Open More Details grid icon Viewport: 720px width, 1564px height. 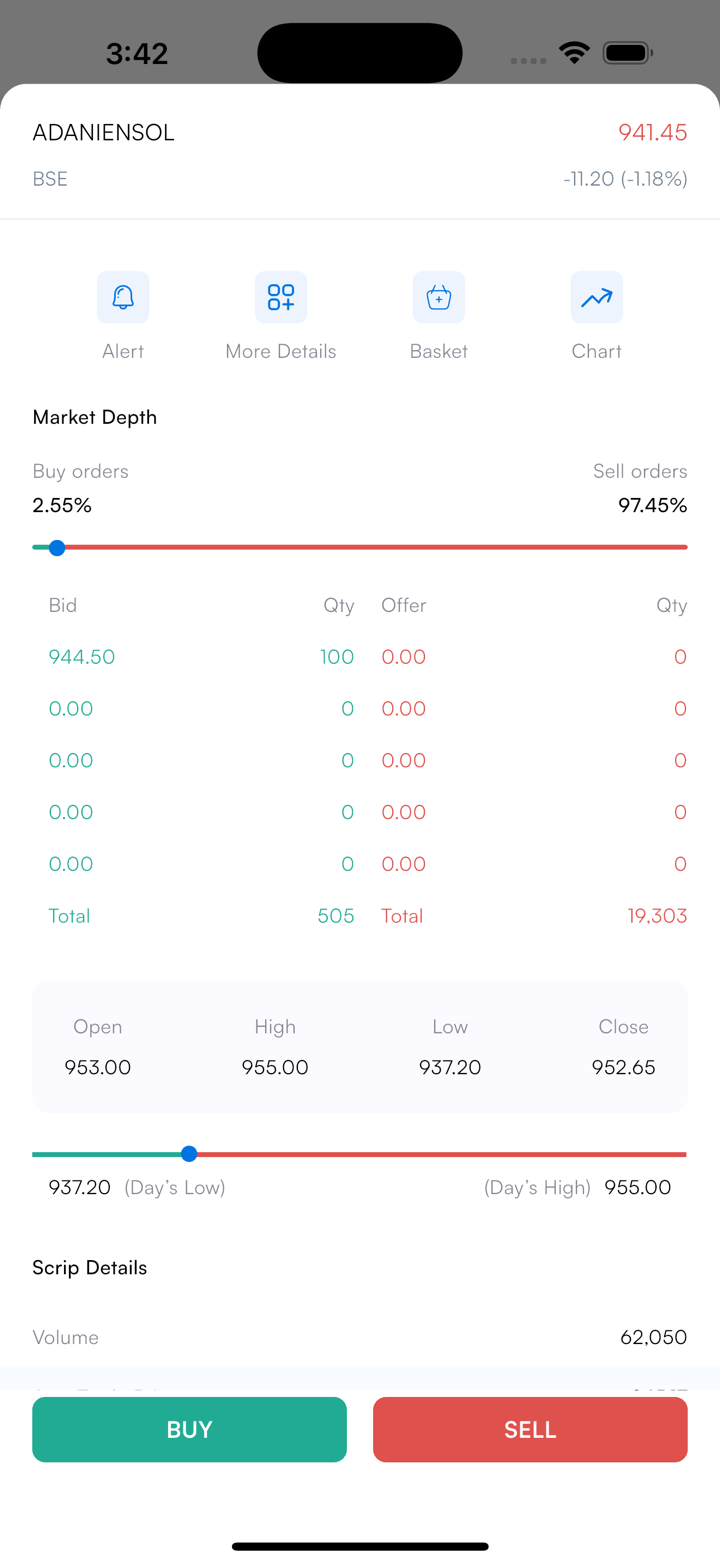coord(281,297)
